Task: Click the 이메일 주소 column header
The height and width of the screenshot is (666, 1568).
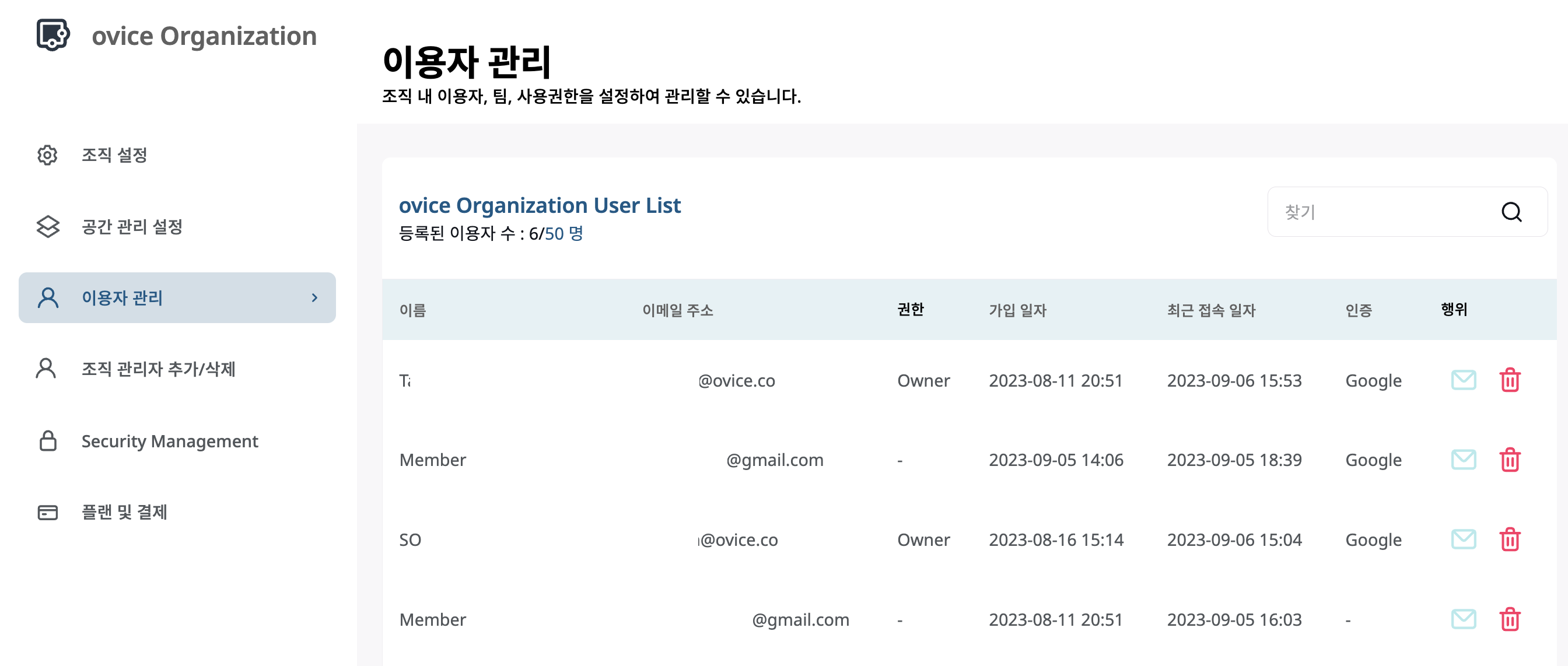Action: pos(677,310)
